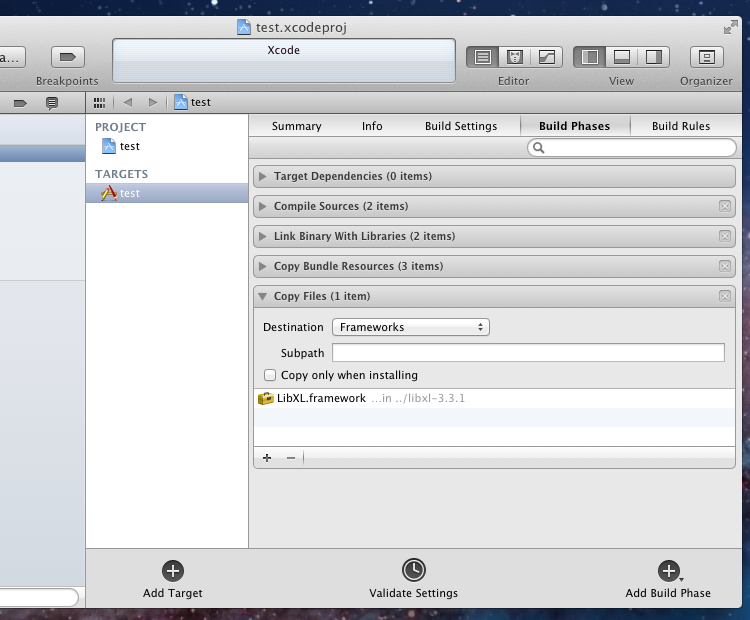
Task: Click the build phases search field
Action: 631,148
